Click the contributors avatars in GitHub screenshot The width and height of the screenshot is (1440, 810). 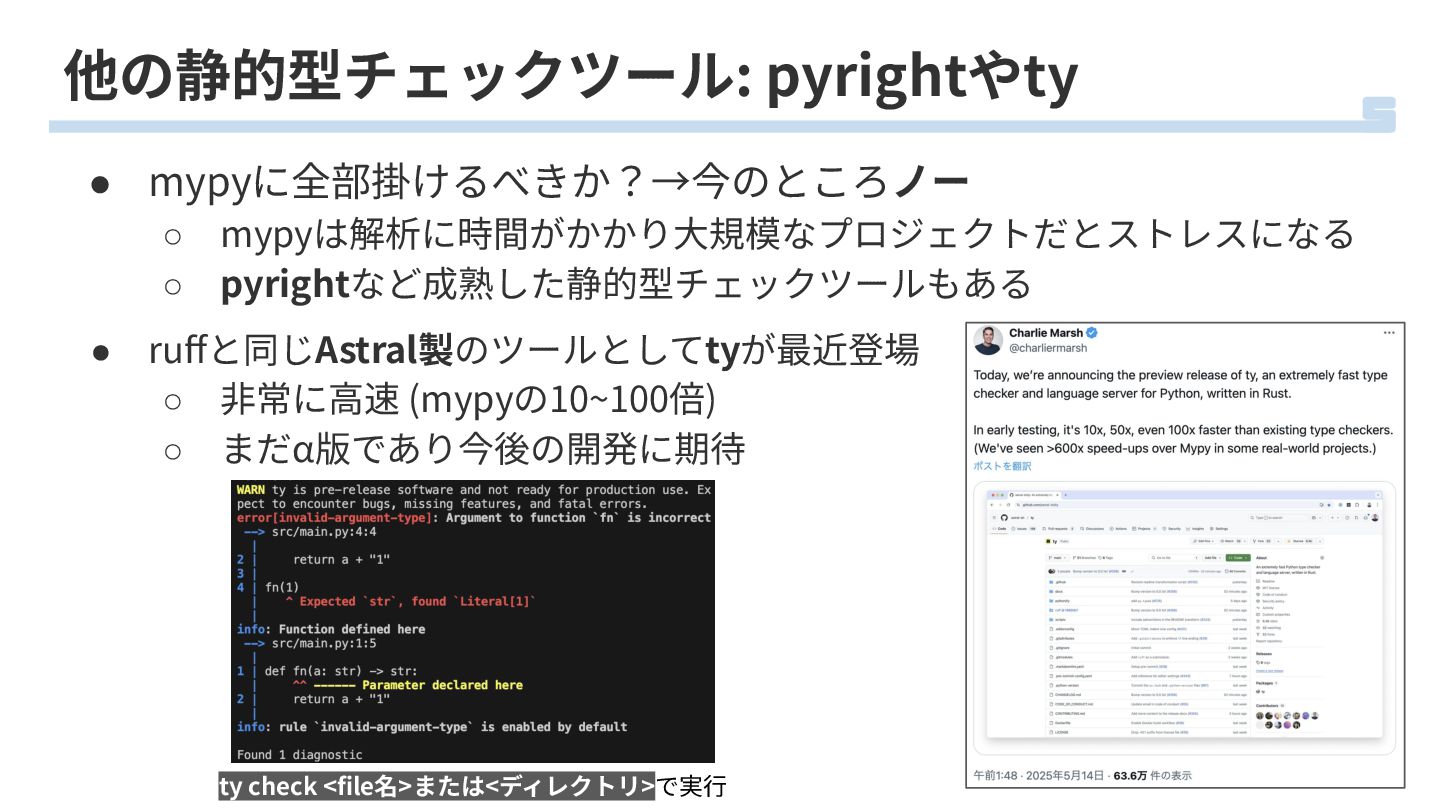click(1288, 720)
